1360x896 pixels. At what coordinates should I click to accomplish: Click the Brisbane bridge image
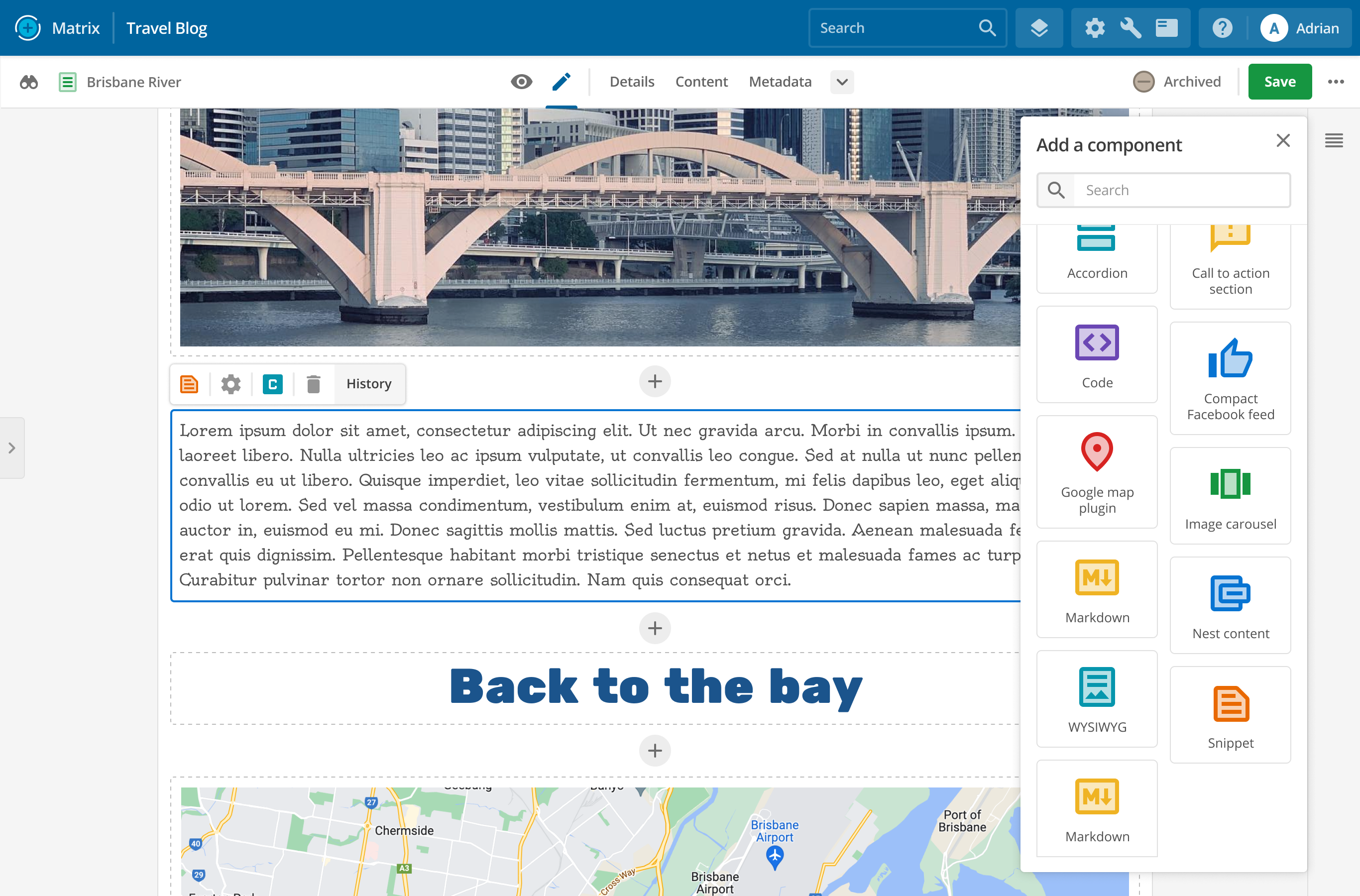(600, 227)
